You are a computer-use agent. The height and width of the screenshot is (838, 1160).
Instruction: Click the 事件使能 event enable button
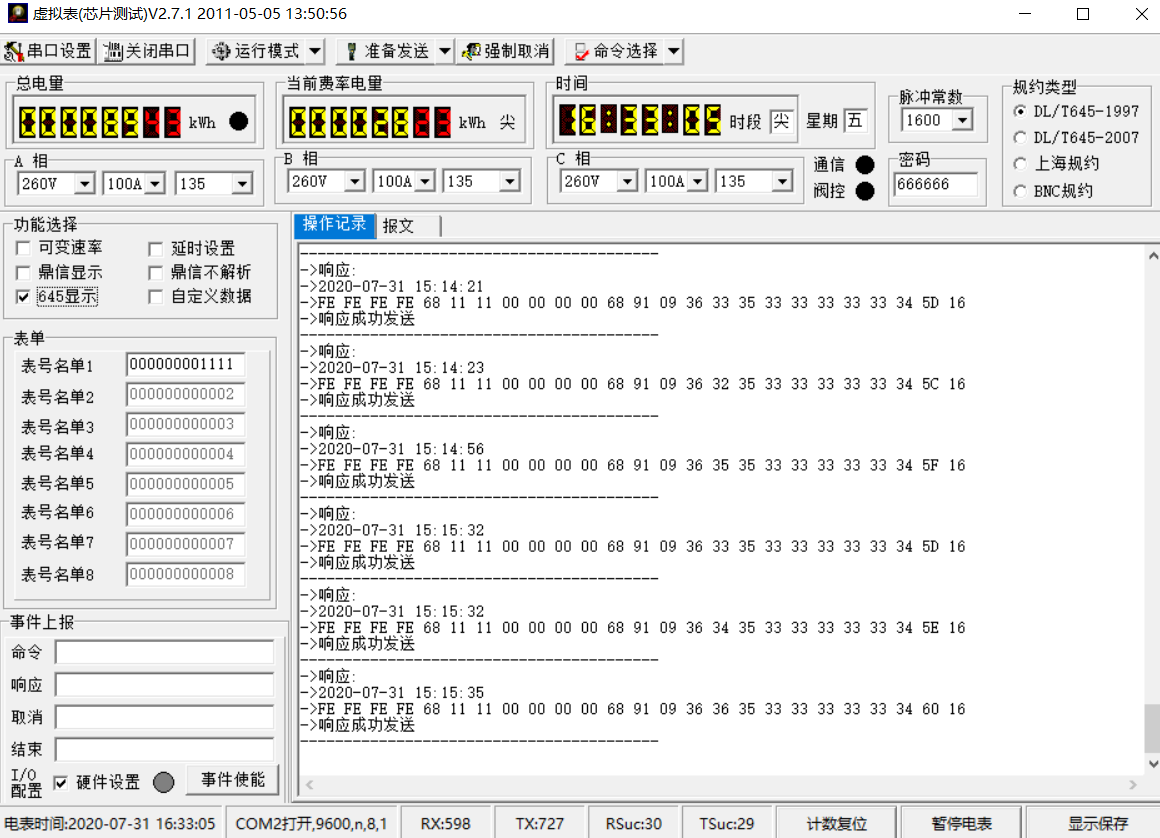pyautogui.click(x=232, y=779)
